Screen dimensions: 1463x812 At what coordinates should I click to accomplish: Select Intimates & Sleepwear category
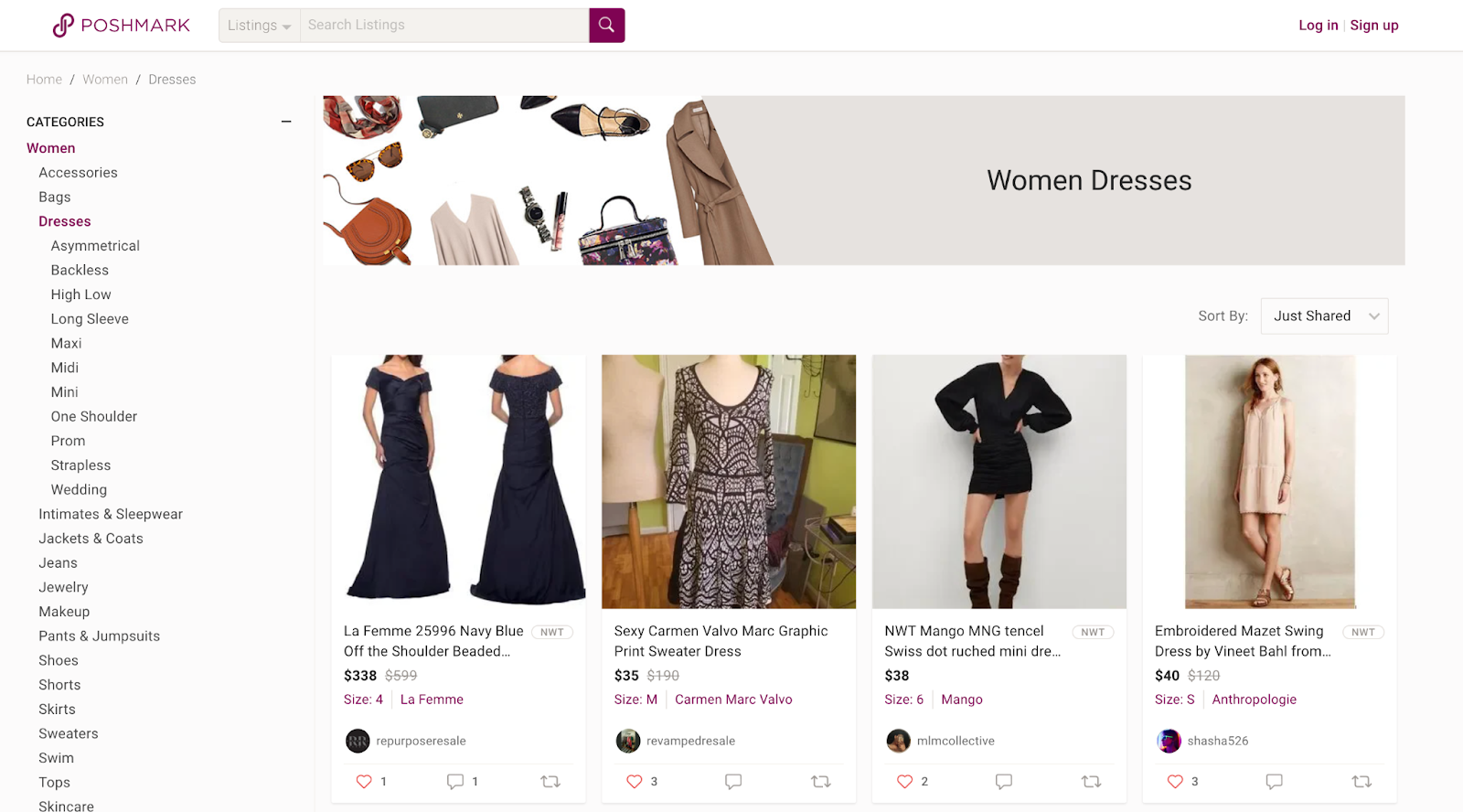click(x=111, y=514)
